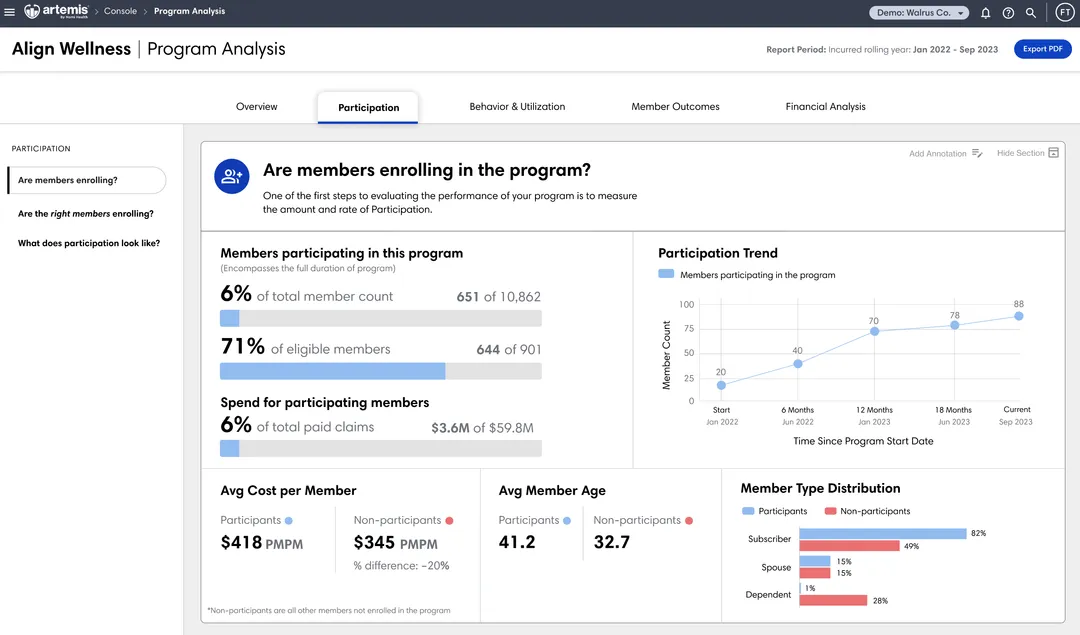Open the Financial Analysis tab
The image size is (1080, 635).
click(825, 107)
